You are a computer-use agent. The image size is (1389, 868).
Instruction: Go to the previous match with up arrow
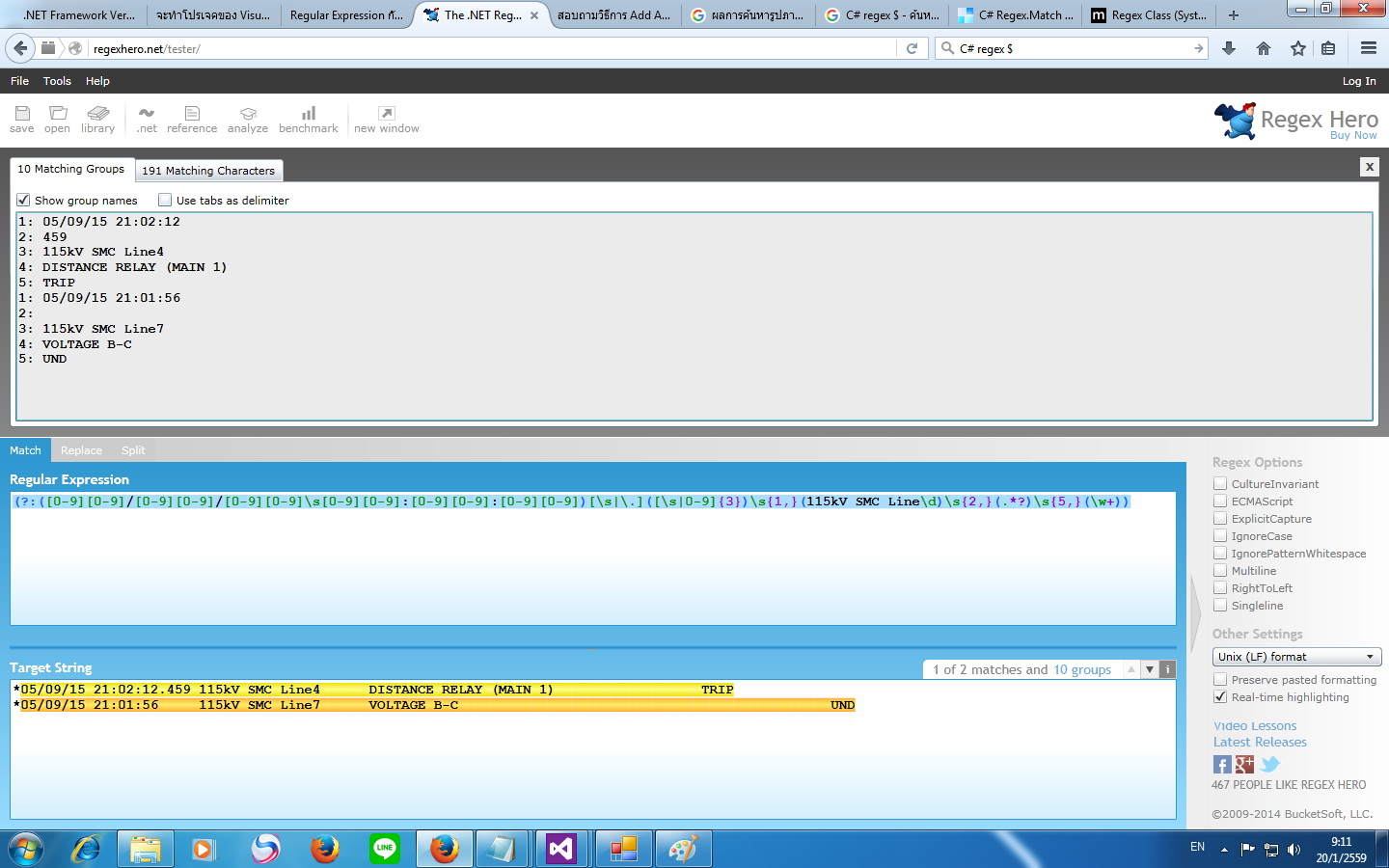click(x=1131, y=669)
